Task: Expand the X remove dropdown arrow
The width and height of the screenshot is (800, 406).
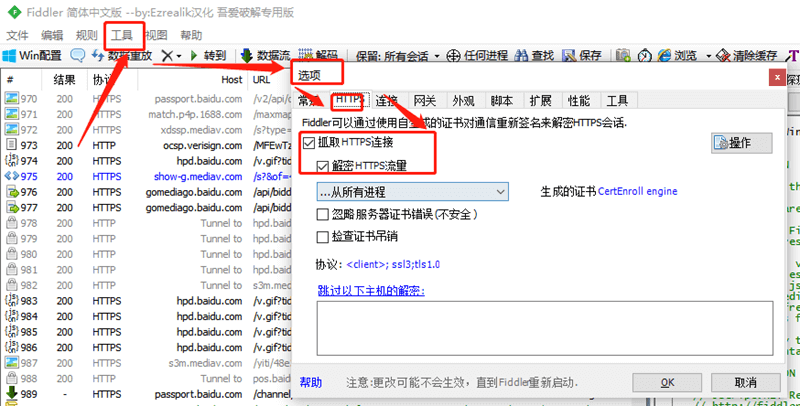Action: click(x=179, y=56)
